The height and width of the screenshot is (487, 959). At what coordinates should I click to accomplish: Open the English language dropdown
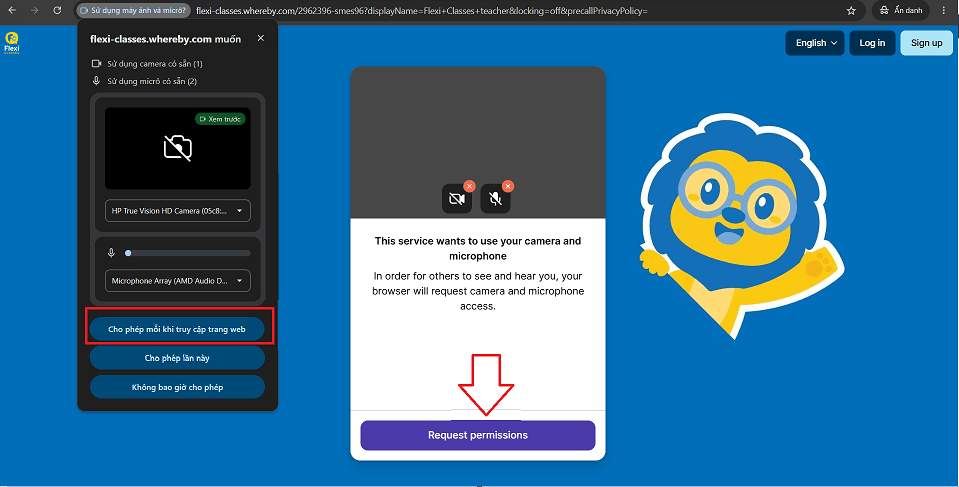[815, 43]
